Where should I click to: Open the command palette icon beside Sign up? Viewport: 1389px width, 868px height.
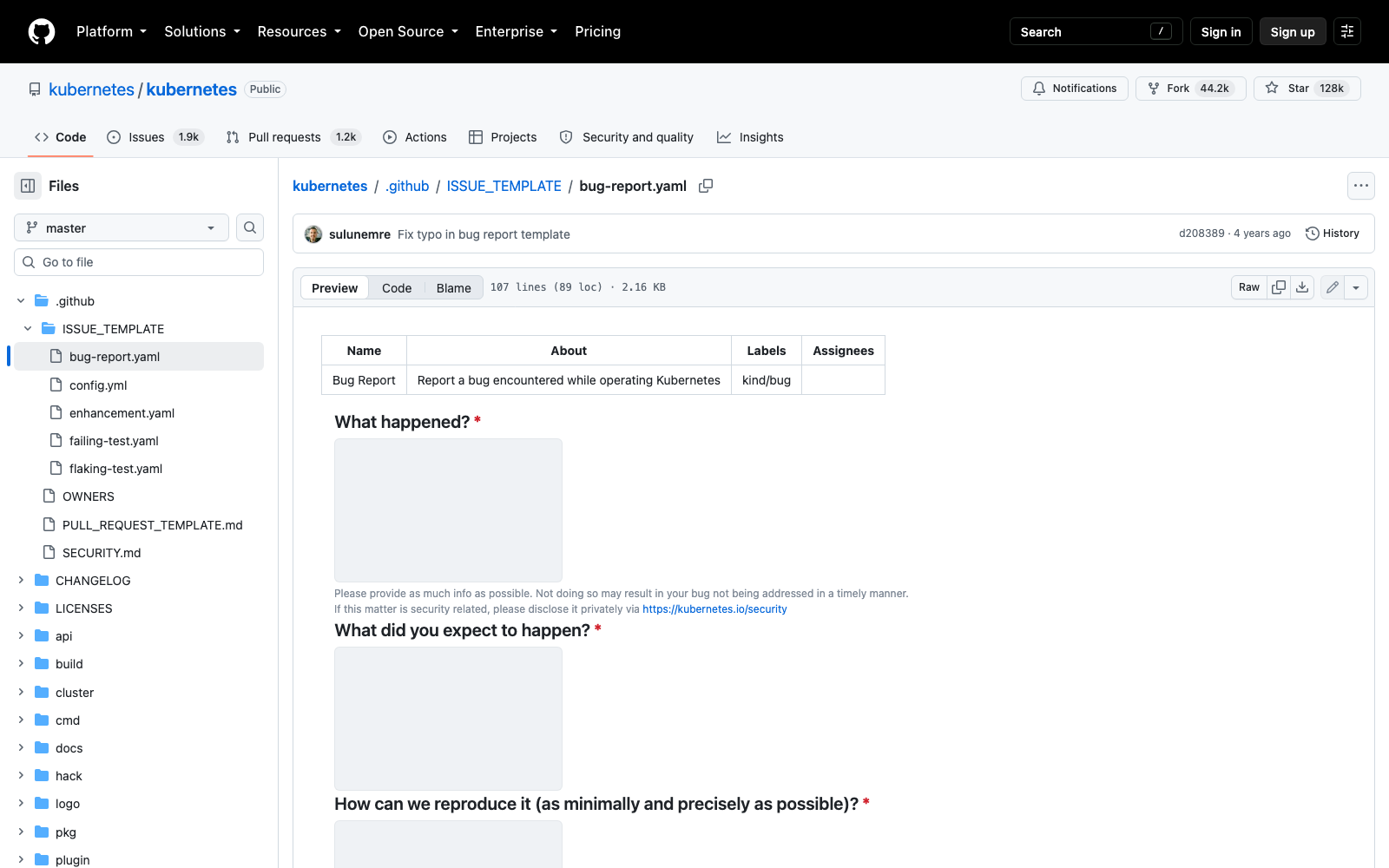tap(1347, 31)
